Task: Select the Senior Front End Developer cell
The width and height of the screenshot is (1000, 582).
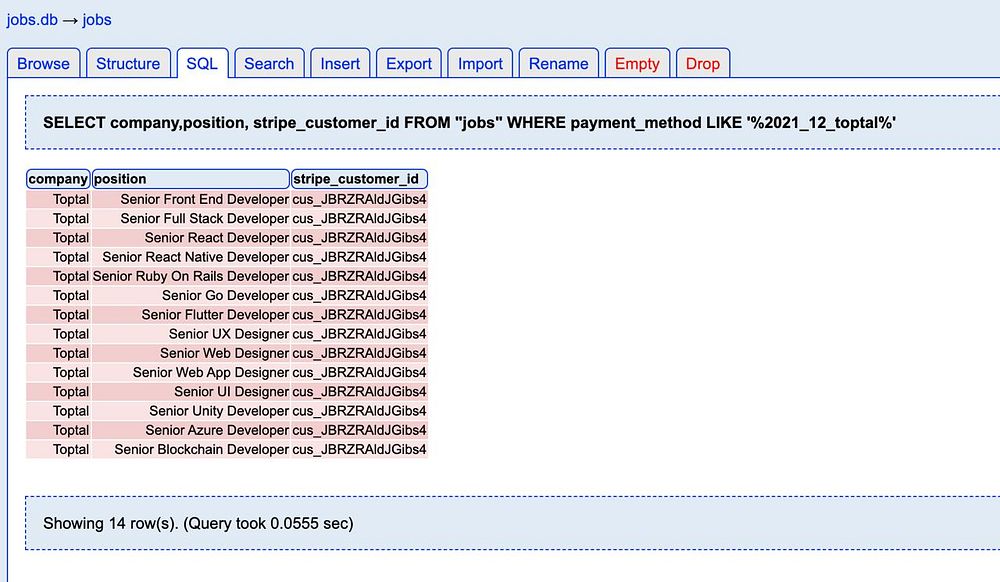Action: [191, 200]
